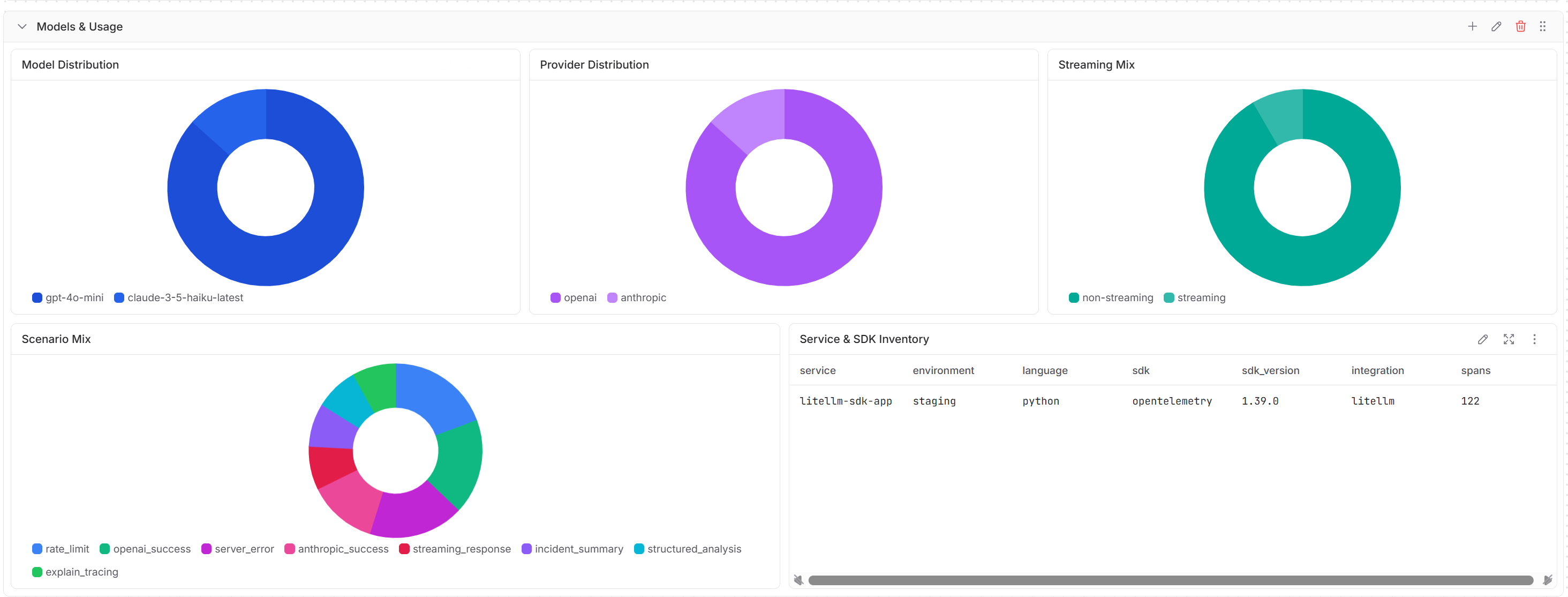Image resolution: width=1568 pixels, height=597 pixels.
Task: Select the 122 spans cell
Action: pyautogui.click(x=1470, y=401)
